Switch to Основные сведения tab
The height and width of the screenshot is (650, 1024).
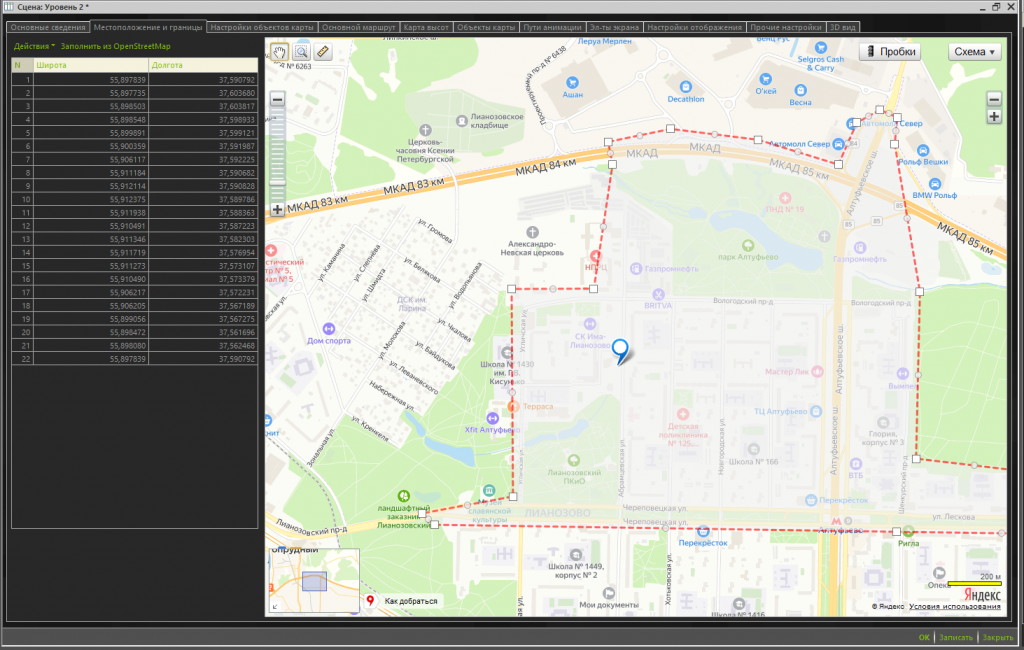click(x=48, y=27)
